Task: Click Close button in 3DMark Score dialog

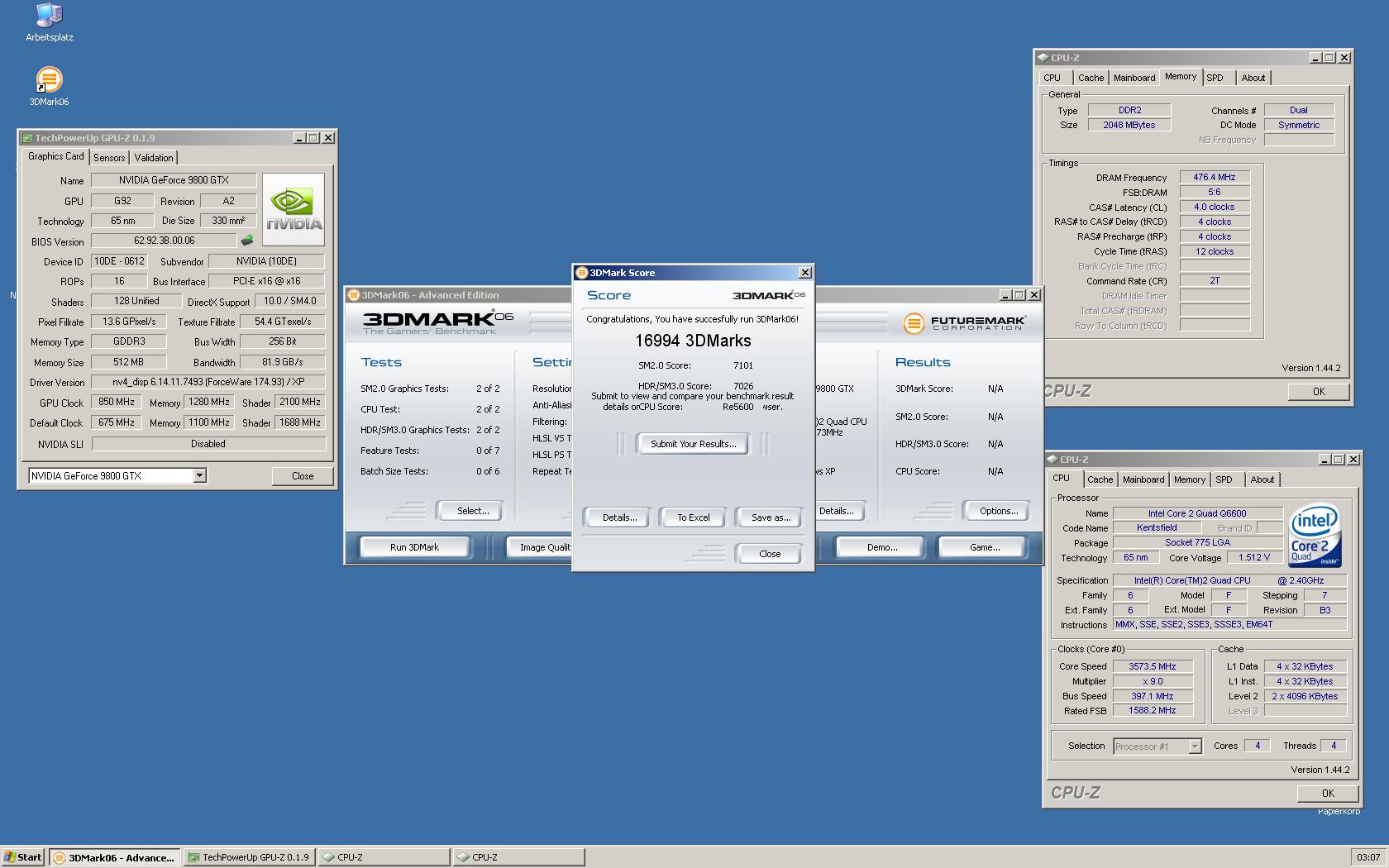Action: click(769, 554)
